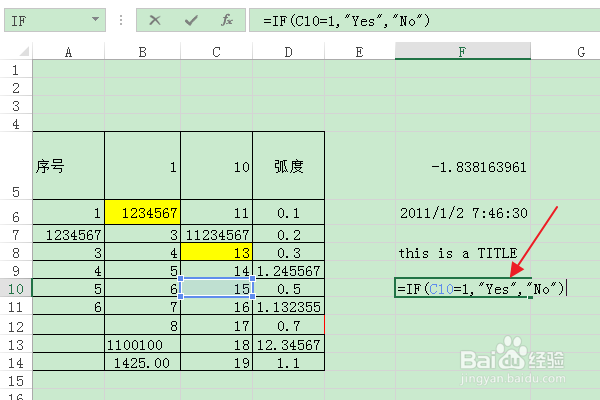600x400 pixels.
Task: Select row 4 header
Action: 16,123
